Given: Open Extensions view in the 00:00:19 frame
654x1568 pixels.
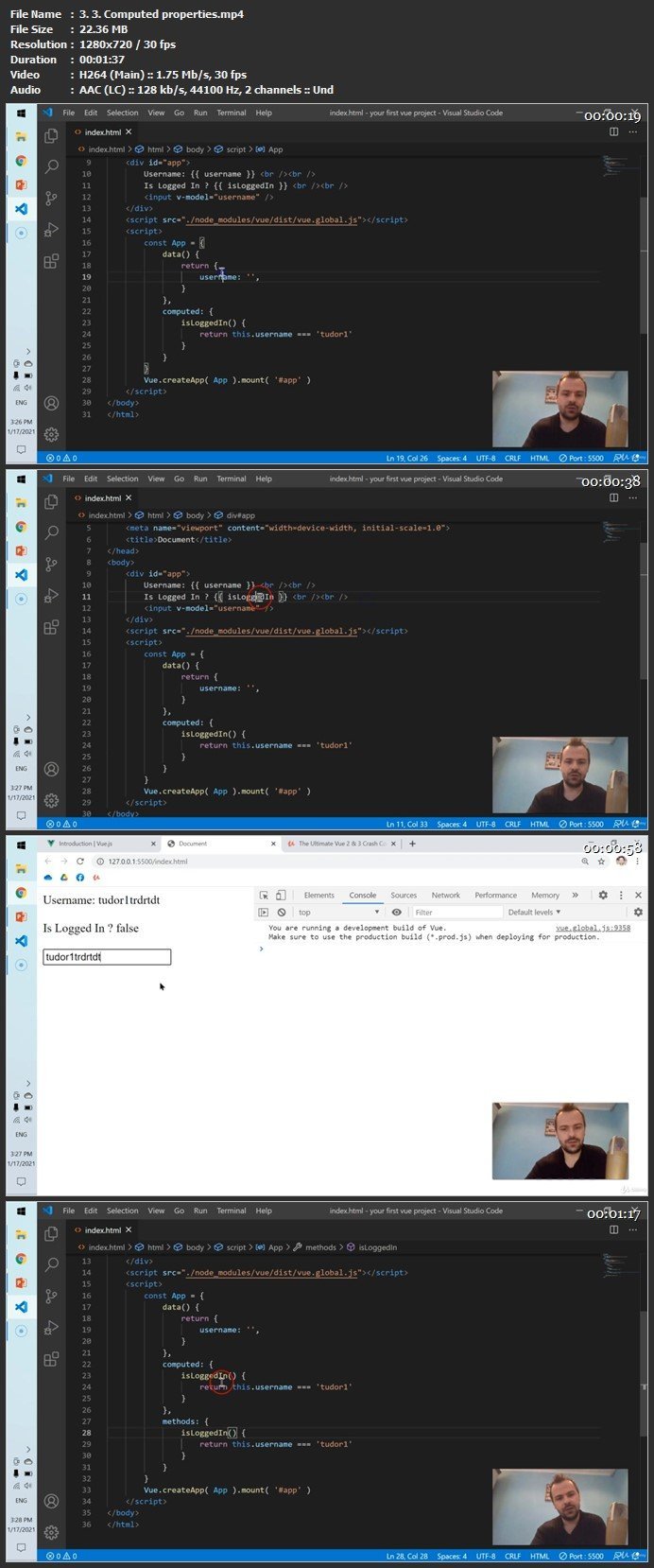Looking at the screenshot, I should (52, 260).
